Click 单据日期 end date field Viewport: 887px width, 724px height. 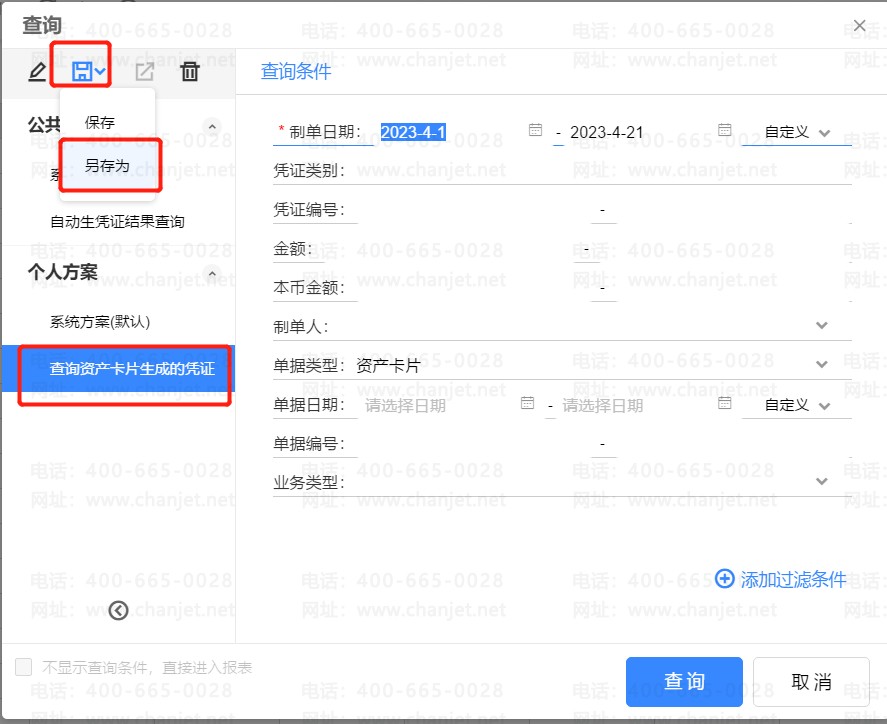point(635,405)
